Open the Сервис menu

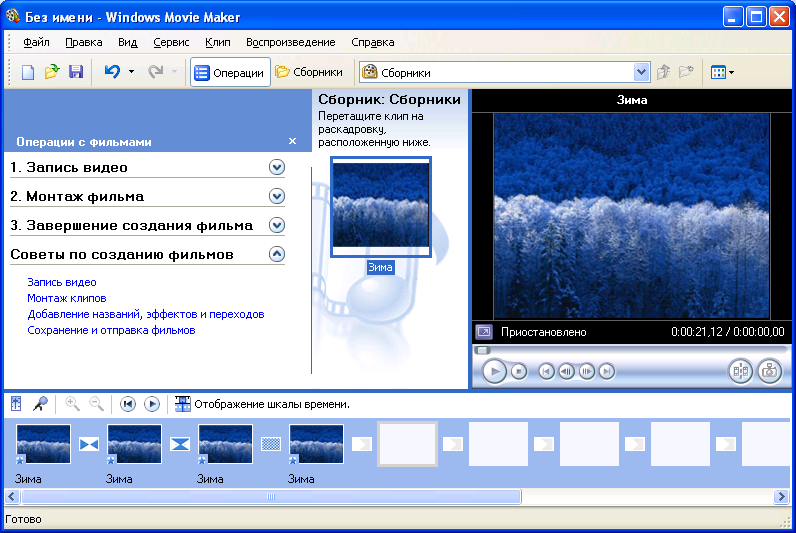click(171, 42)
